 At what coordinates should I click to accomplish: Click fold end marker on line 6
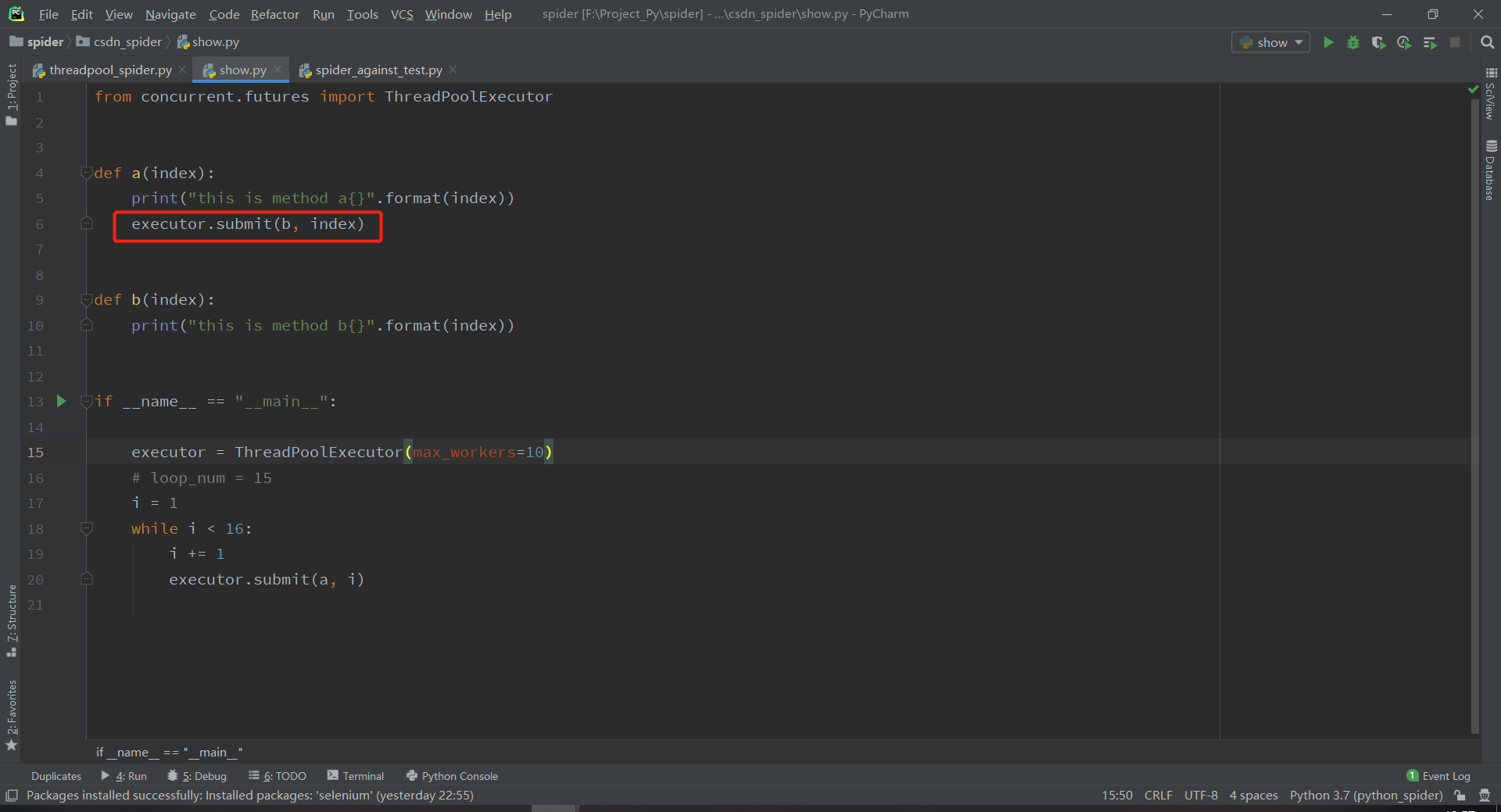pyautogui.click(x=87, y=224)
